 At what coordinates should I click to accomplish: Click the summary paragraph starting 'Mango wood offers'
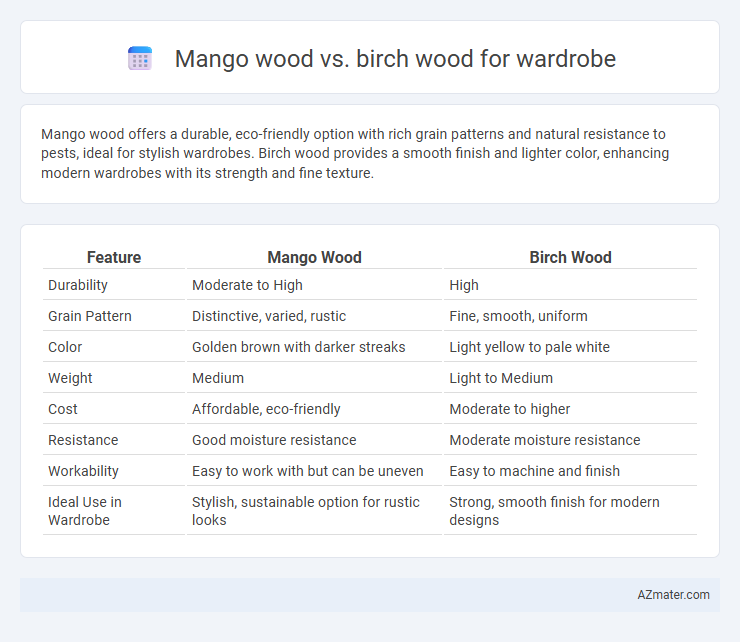[x=355, y=153]
